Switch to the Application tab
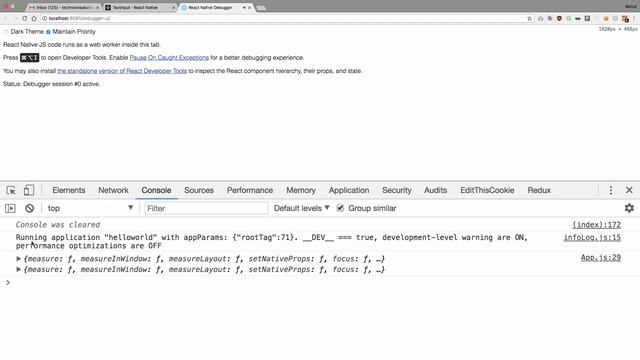Image resolution: width=640 pixels, height=360 pixels. point(349,190)
